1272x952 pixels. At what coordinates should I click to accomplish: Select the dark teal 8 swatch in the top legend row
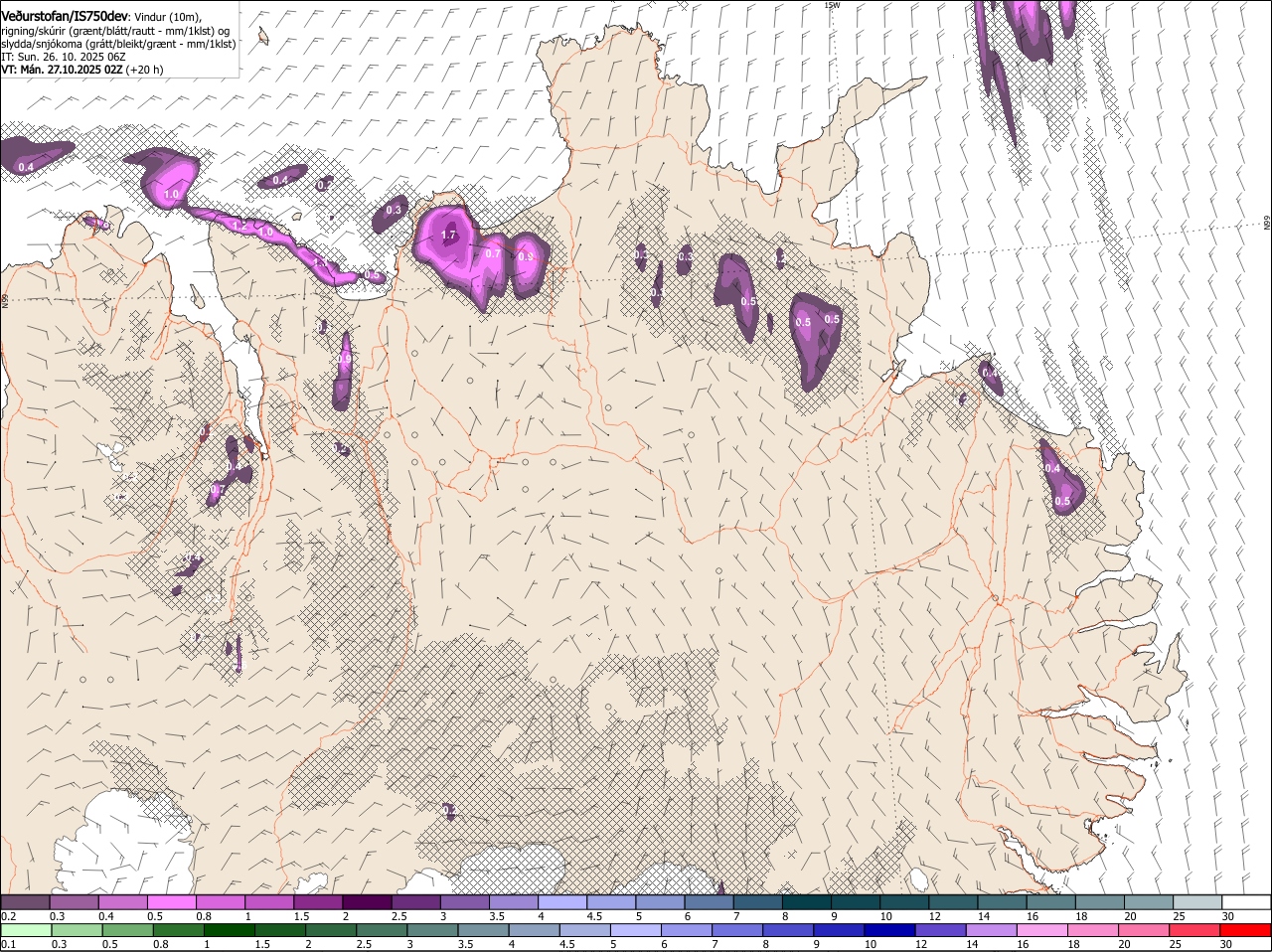[807, 901]
